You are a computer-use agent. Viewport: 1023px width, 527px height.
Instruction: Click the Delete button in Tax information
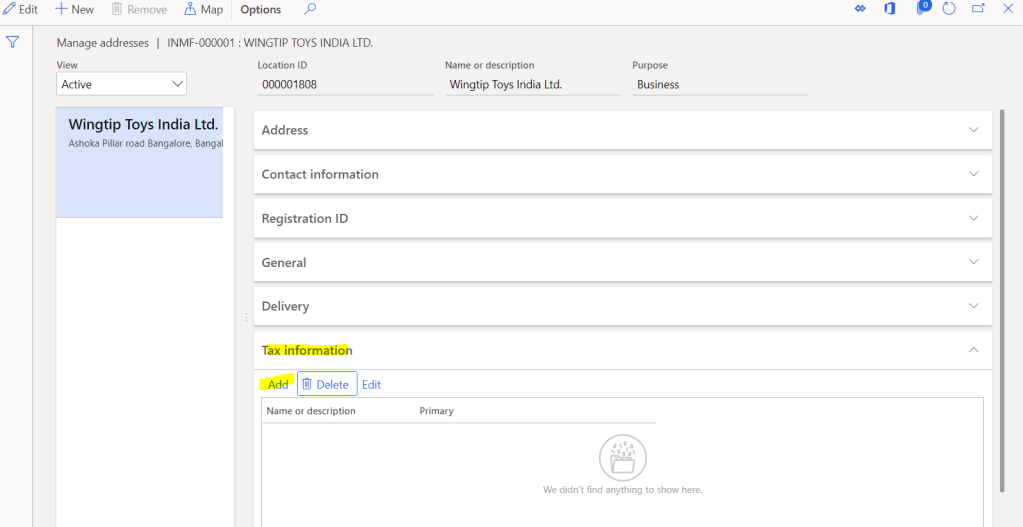pos(327,385)
